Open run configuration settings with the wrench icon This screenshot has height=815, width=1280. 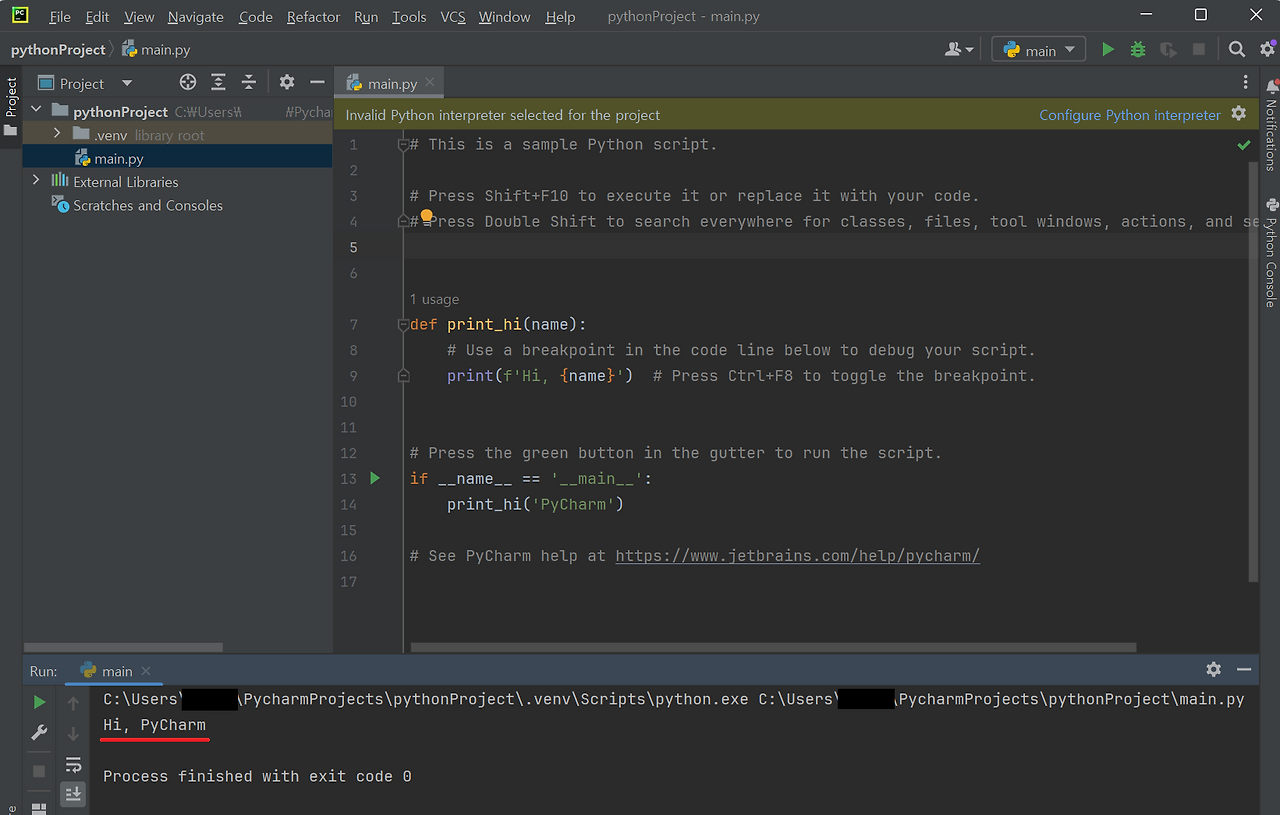(39, 733)
